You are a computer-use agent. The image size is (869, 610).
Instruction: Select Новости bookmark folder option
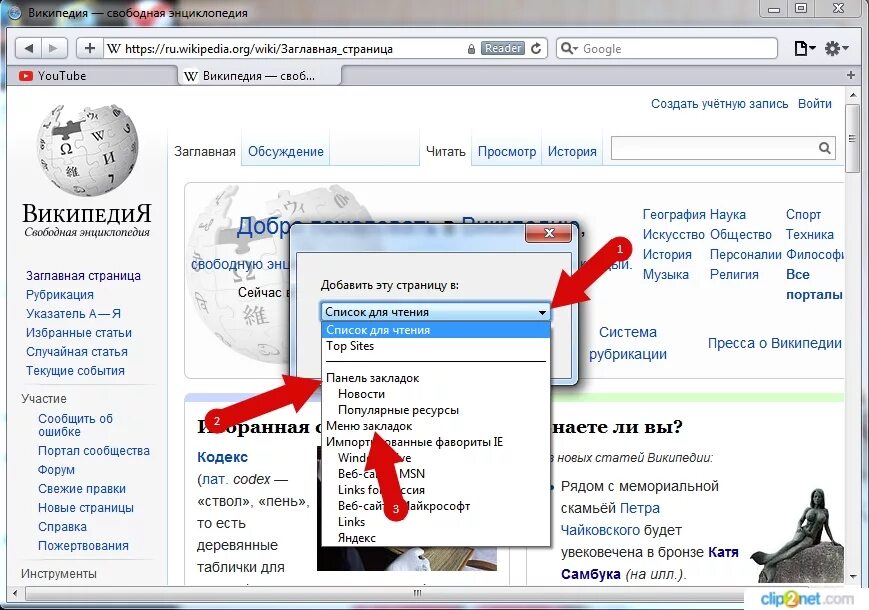(436, 394)
